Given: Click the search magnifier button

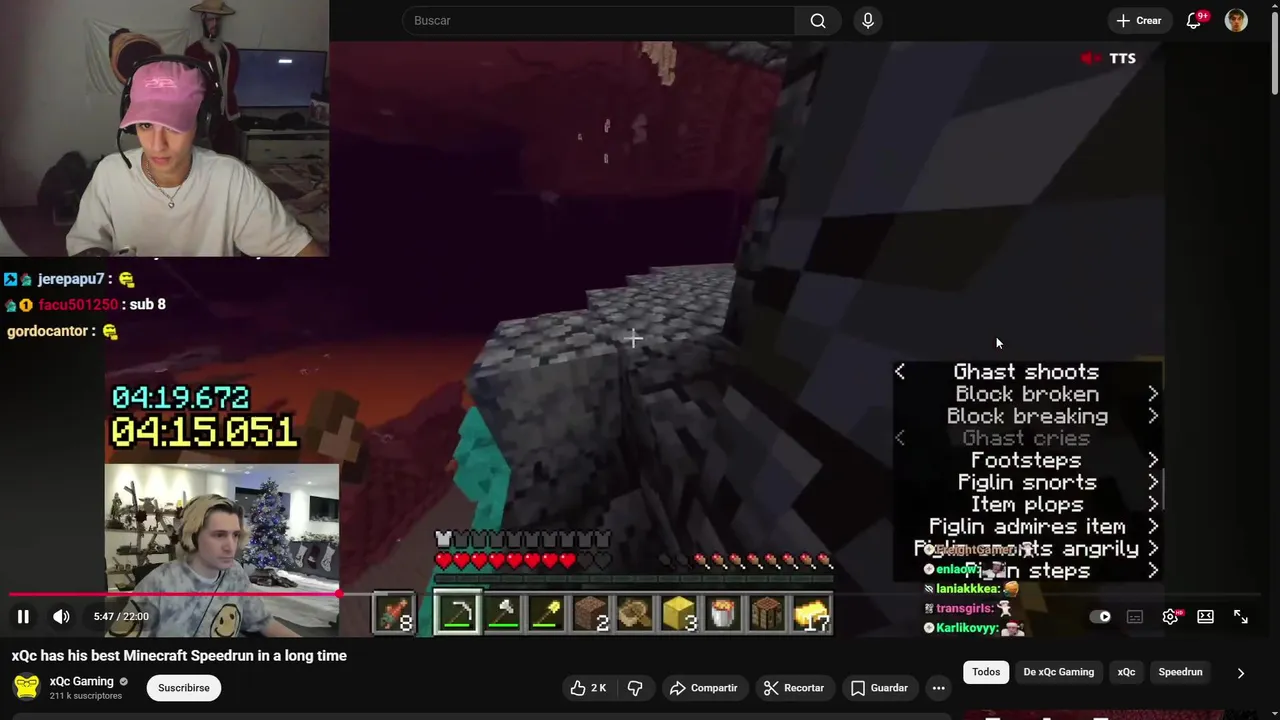Looking at the screenshot, I should click(x=818, y=21).
